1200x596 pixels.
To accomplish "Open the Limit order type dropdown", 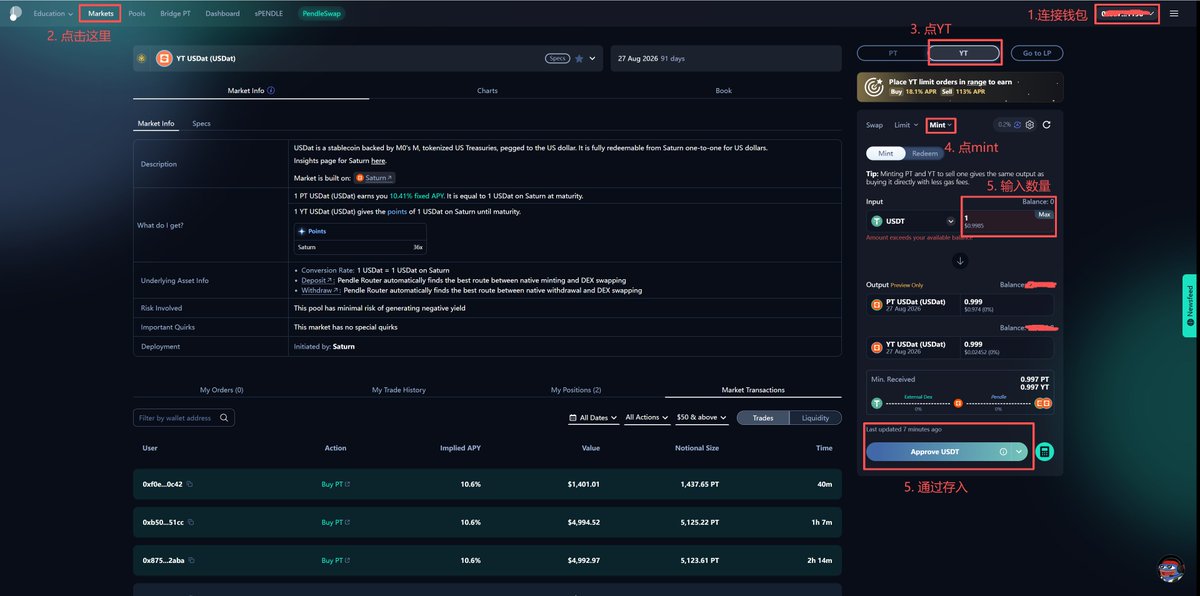I will pyautogui.click(x=906, y=125).
